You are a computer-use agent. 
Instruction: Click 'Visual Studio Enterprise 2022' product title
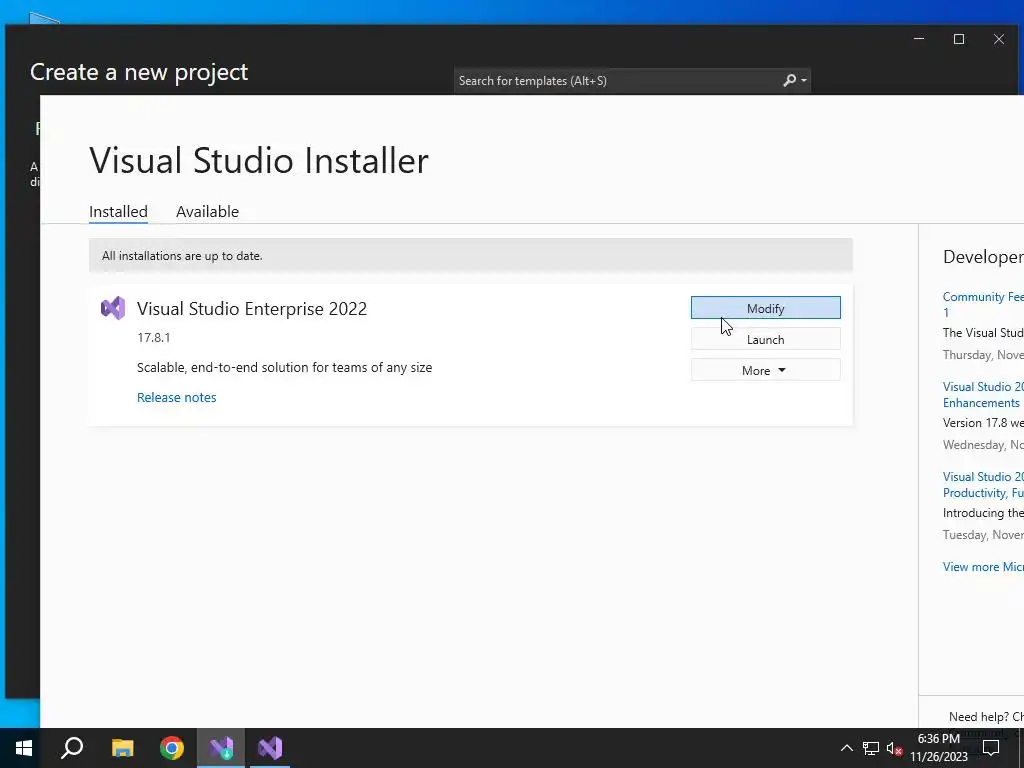click(251, 308)
